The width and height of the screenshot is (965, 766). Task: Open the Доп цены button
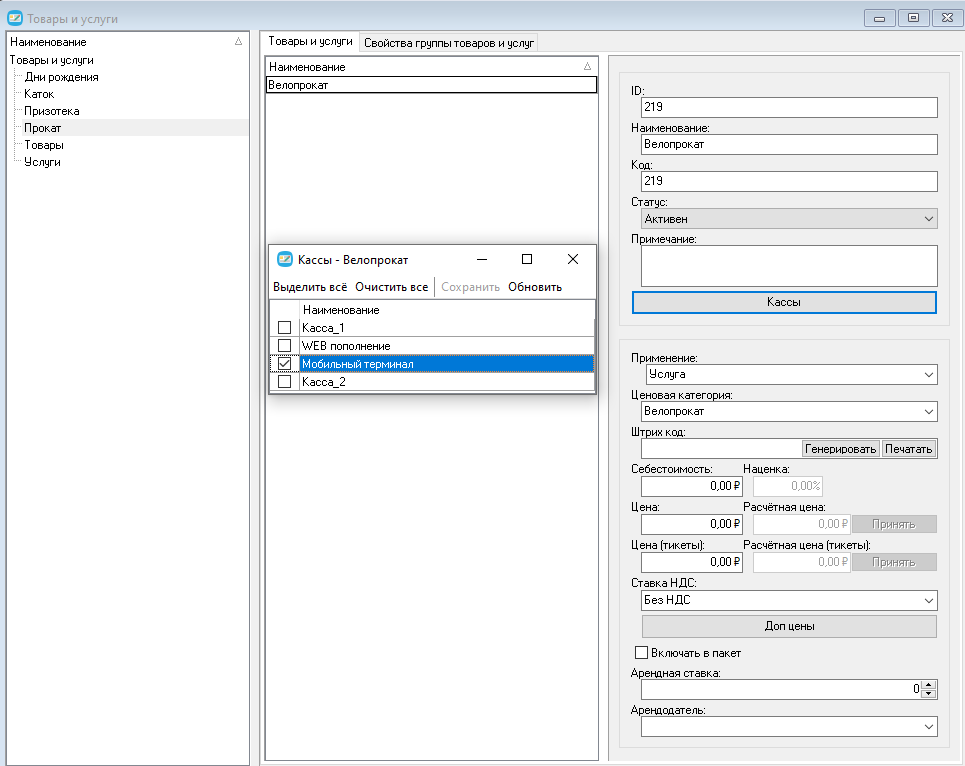[x=789, y=626]
